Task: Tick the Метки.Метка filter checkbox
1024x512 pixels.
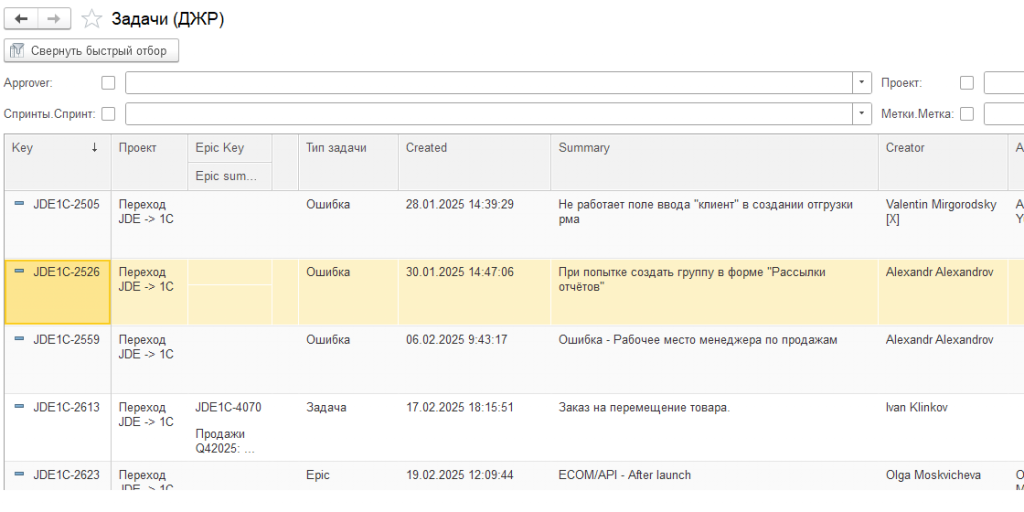Action: point(966,114)
